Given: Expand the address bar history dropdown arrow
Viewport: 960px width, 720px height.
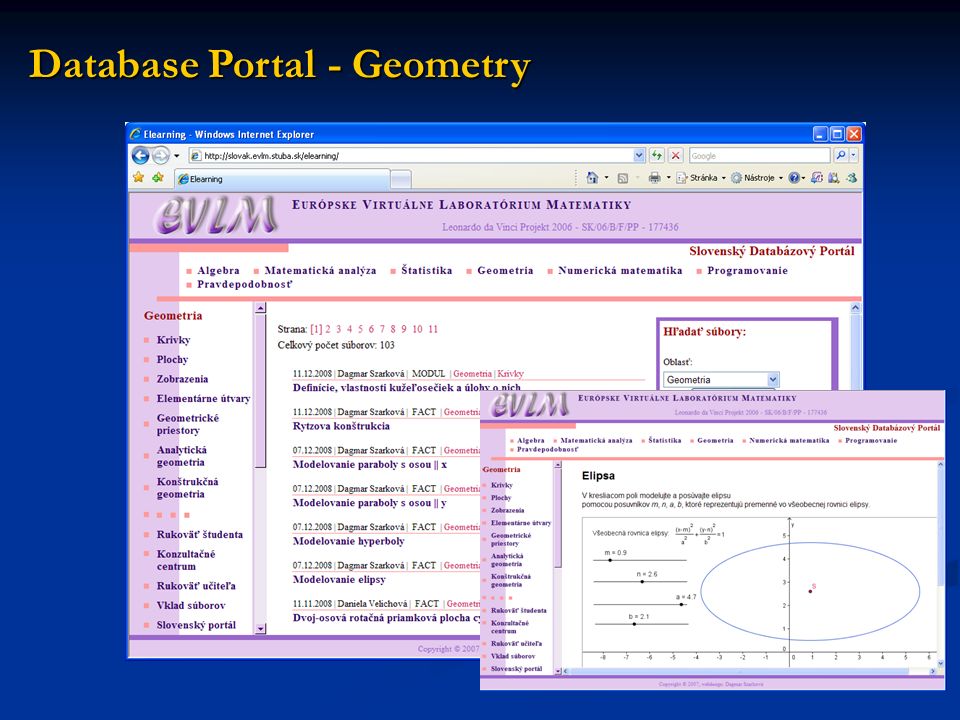Looking at the screenshot, I should pos(639,156).
